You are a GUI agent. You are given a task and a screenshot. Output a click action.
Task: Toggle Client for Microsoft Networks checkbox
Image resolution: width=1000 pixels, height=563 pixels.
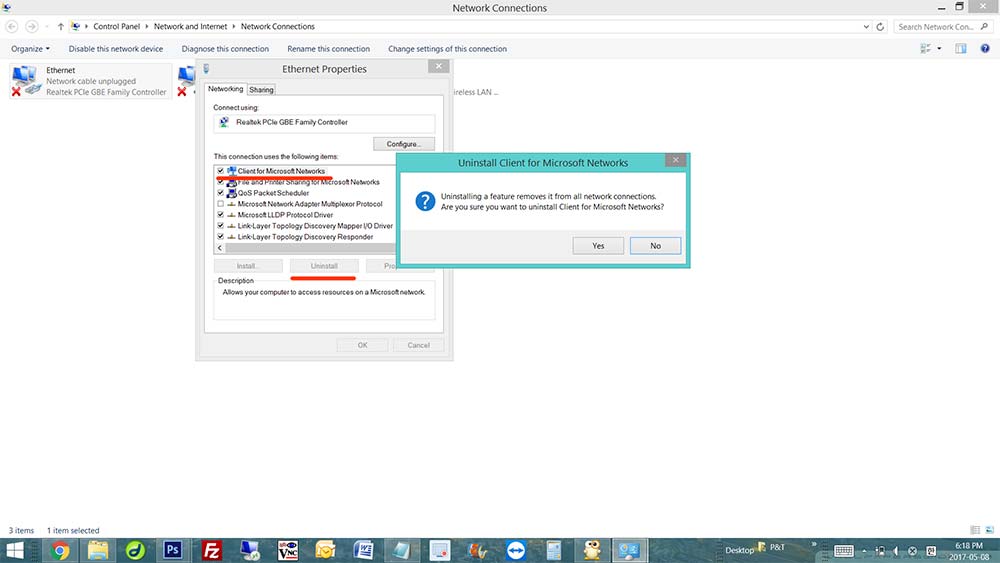(x=221, y=171)
